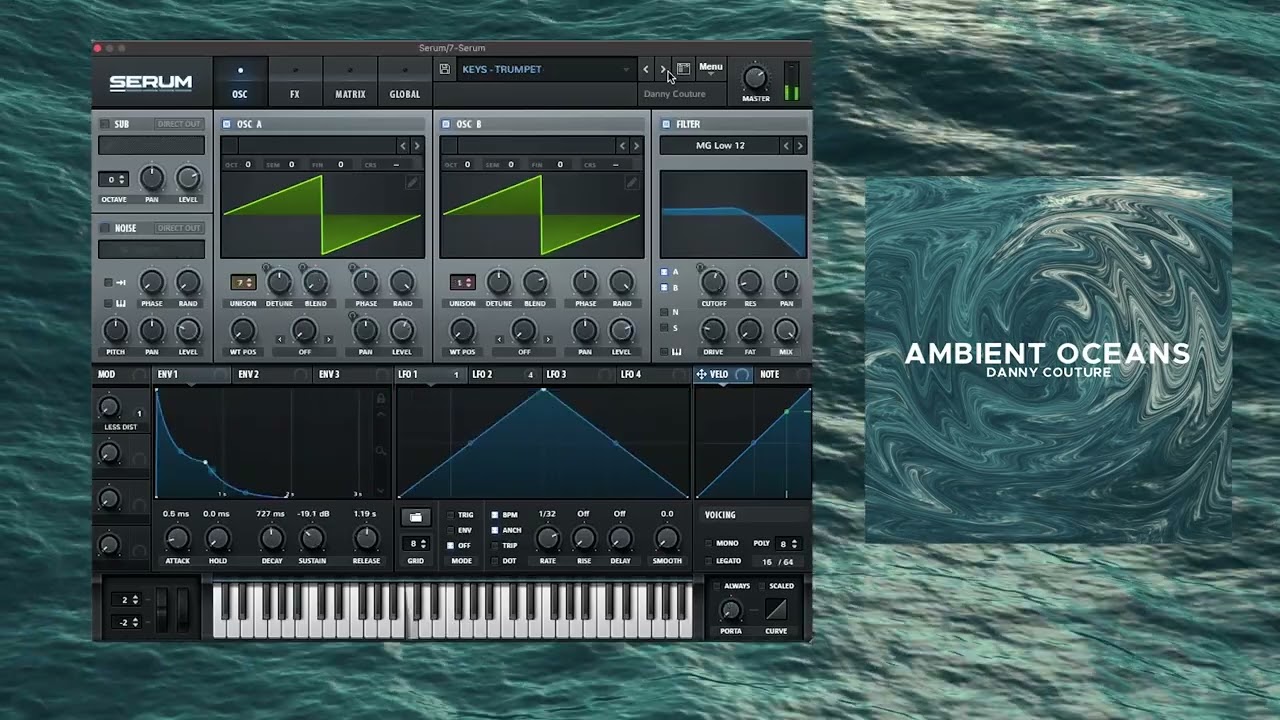Switch to the FX tab
The width and height of the screenshot is (1280, 720).
[295, 82]
